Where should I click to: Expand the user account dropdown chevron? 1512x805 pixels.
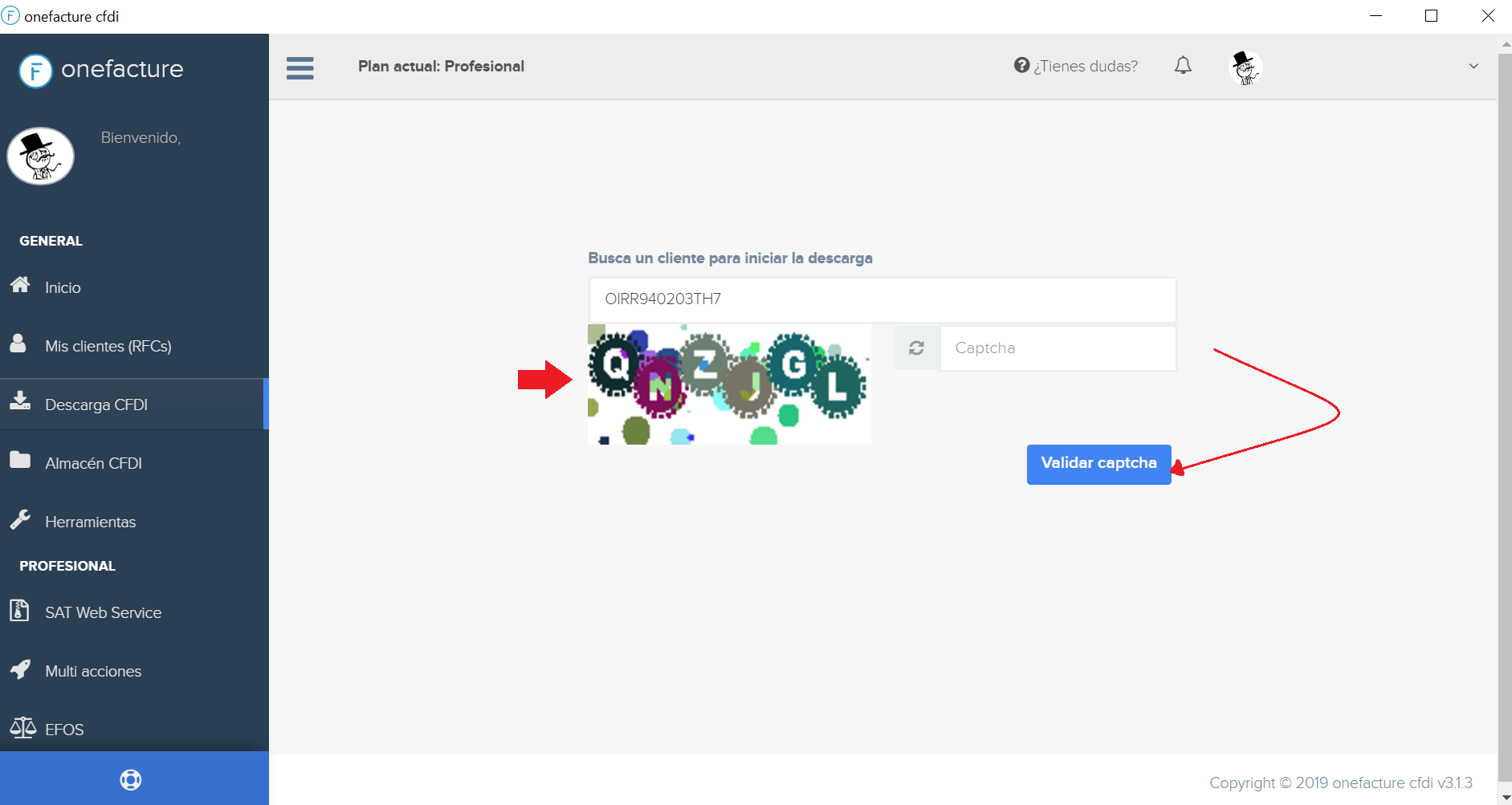(x=1473, y=66)
